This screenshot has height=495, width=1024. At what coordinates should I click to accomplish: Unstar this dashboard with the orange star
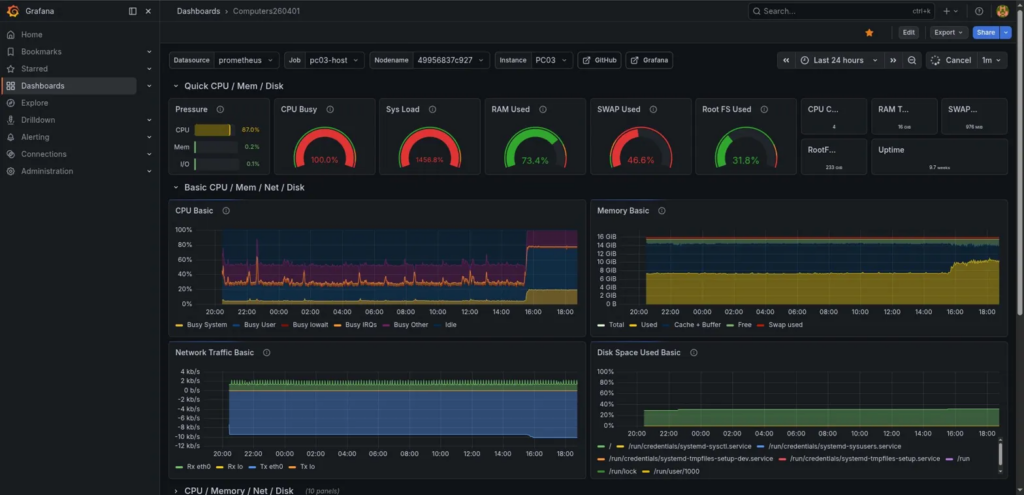coord(869,32)
